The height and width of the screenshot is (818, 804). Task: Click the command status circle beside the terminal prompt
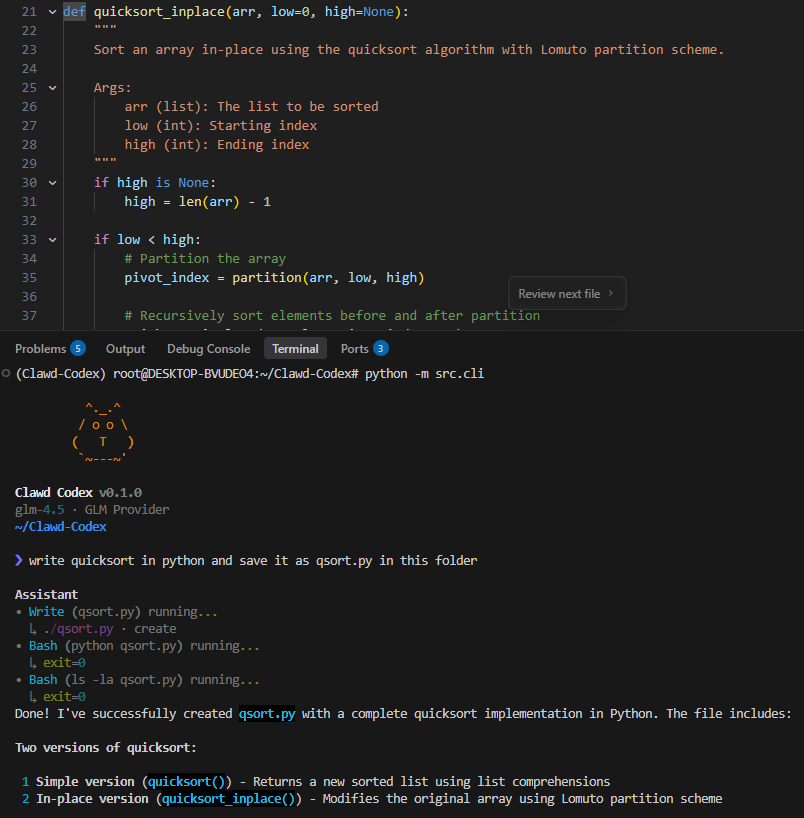pos(5,374)
